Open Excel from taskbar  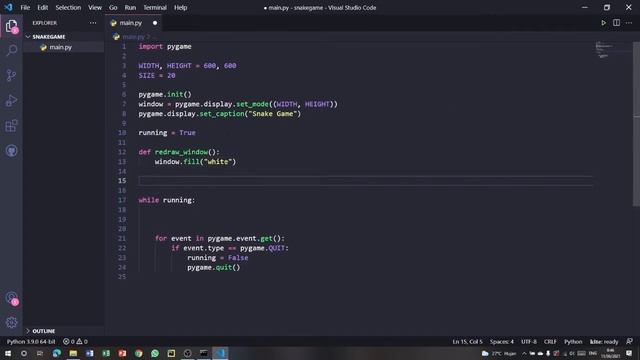pyautogui.click(x=106, y=353)
